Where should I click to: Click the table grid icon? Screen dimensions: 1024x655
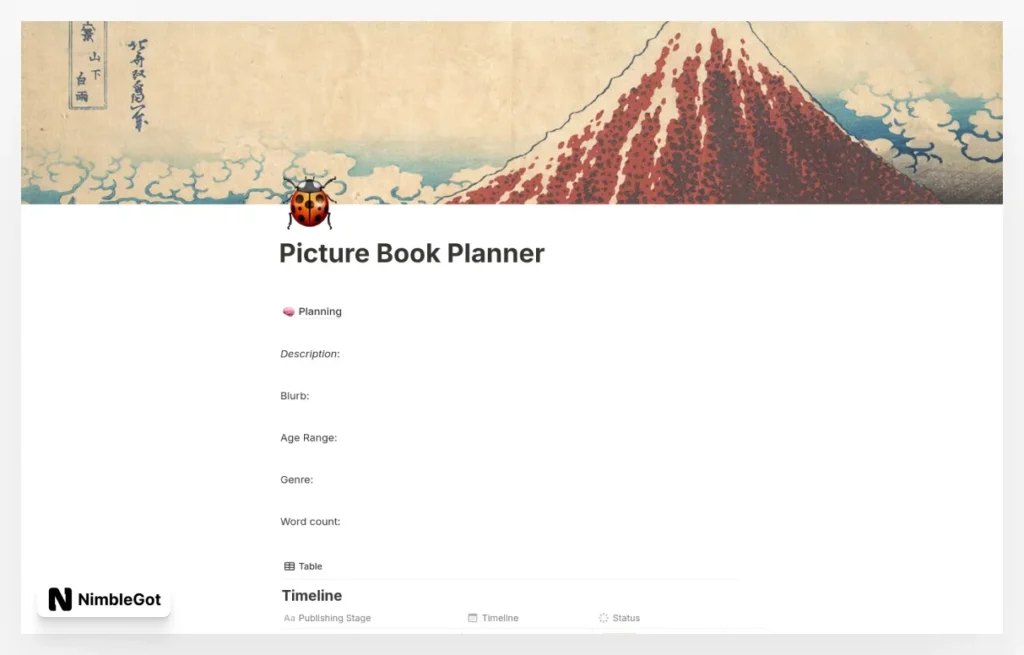click(x=289, y=566)
